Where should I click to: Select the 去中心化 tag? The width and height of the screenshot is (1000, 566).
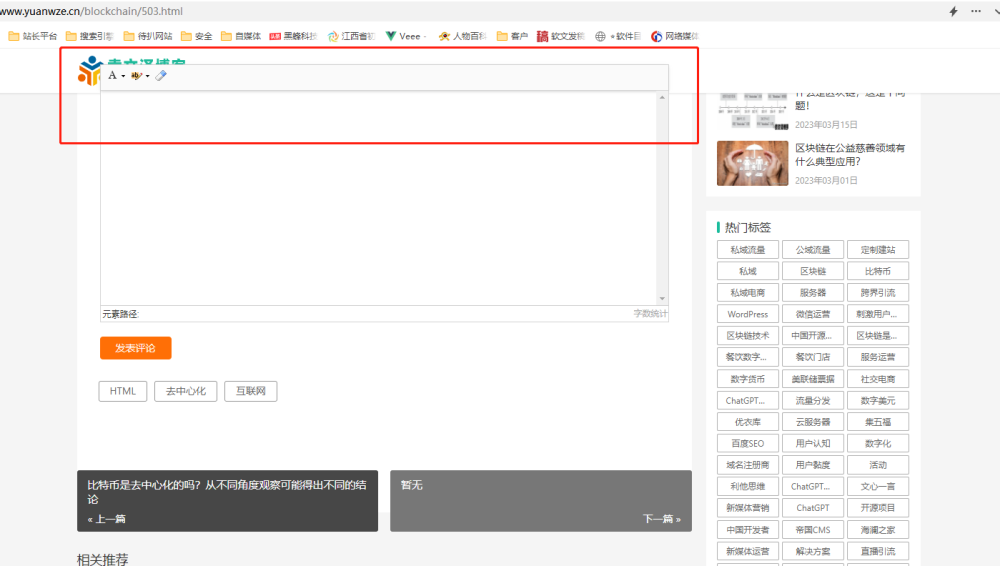tap(186, 391)
